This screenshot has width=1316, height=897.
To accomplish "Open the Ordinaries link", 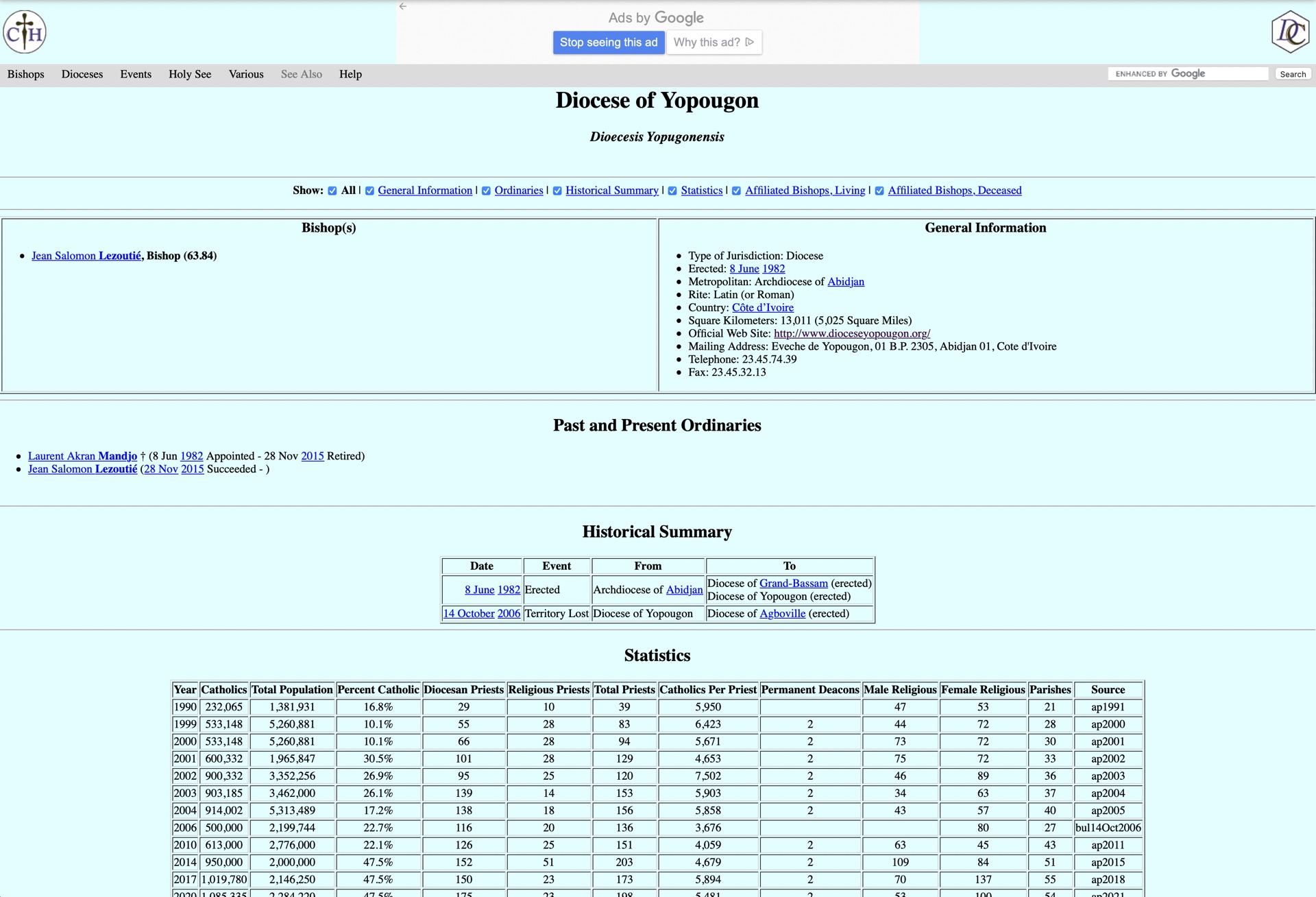I will 519,191.
